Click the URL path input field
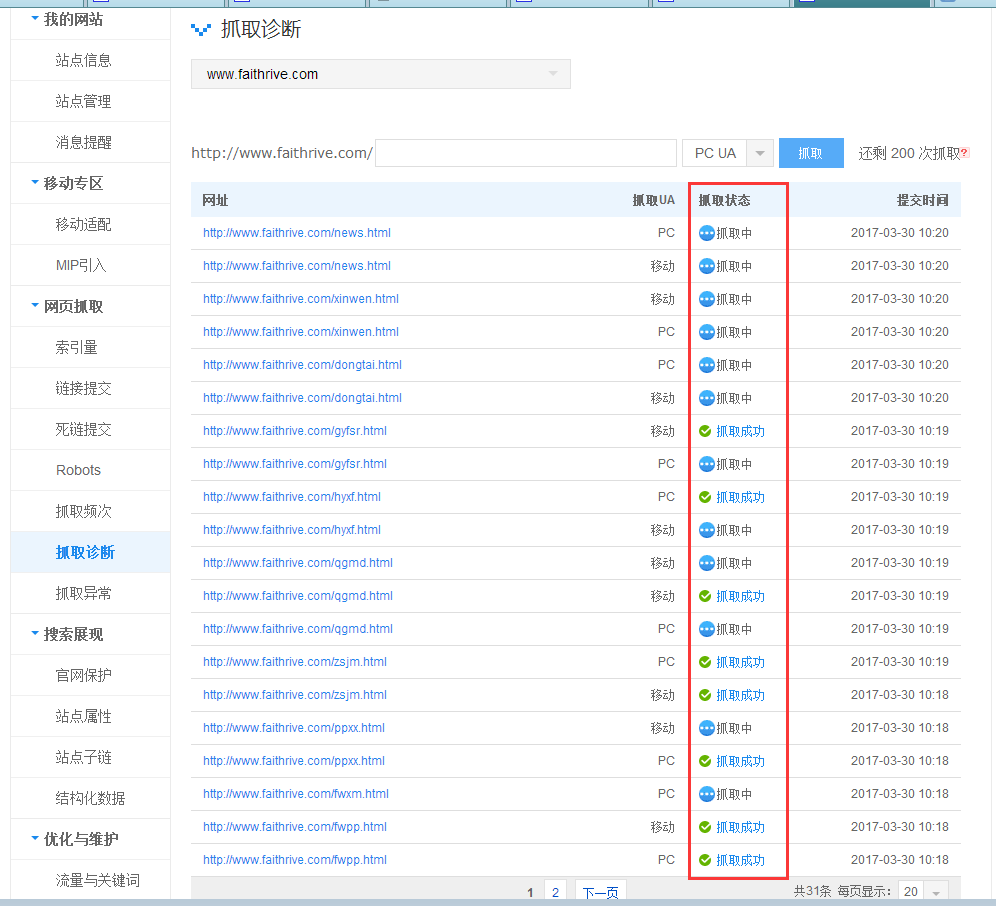996x906 pixels. tap(526, 153)
